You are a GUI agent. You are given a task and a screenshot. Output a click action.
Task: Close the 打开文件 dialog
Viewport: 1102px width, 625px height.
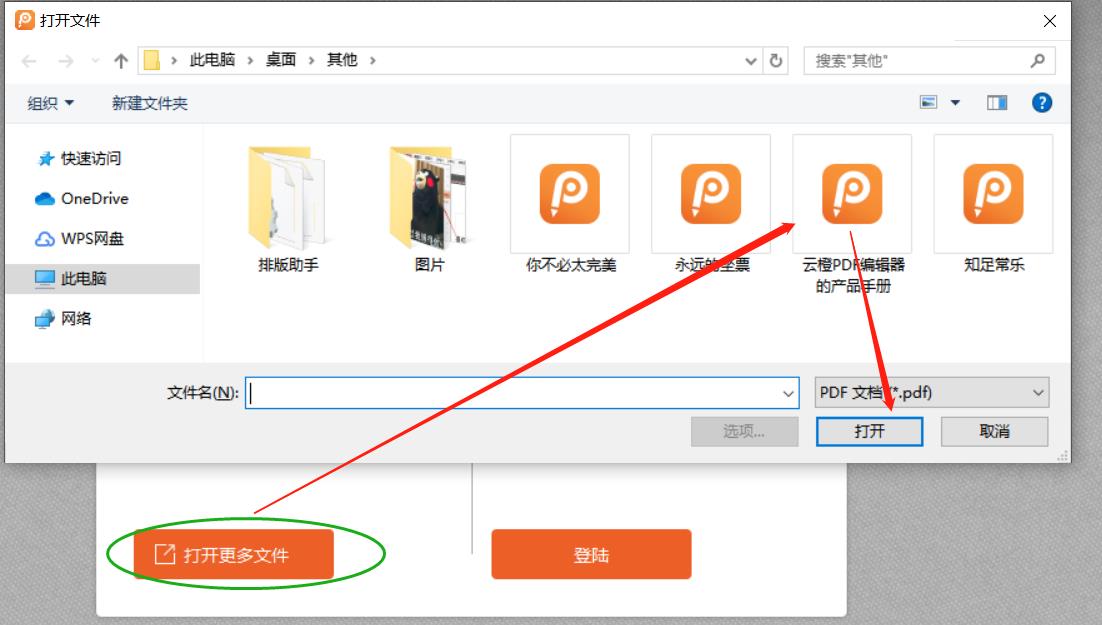1050,21
